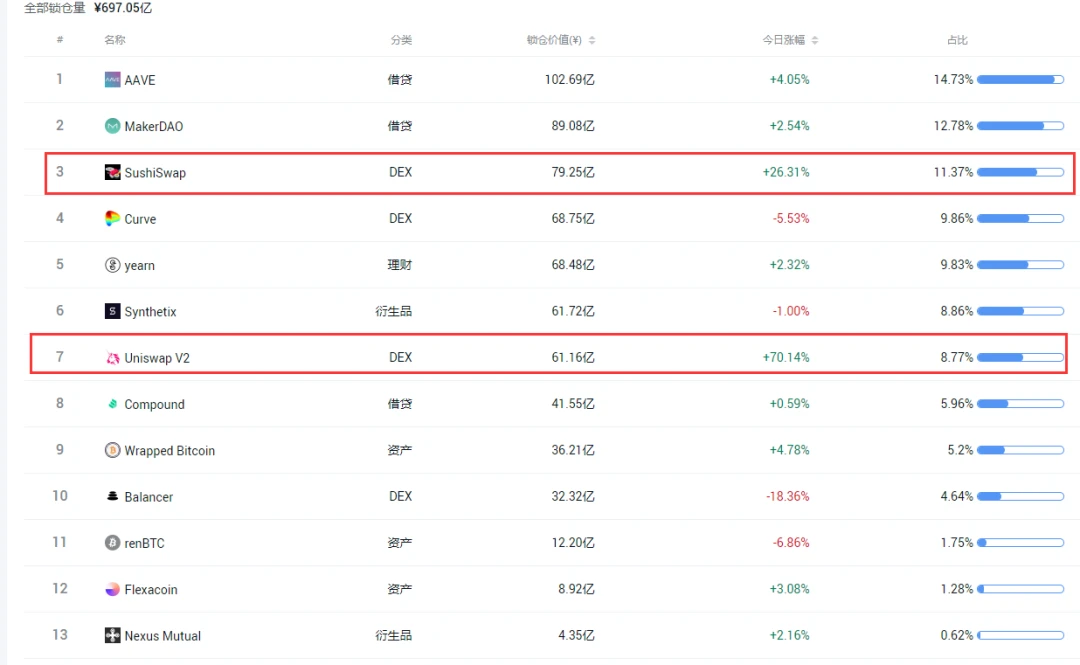Click the AAVE logo icon
This screenshot has height=665, width=1080.
pyautogui.click(x=112, y=80)
